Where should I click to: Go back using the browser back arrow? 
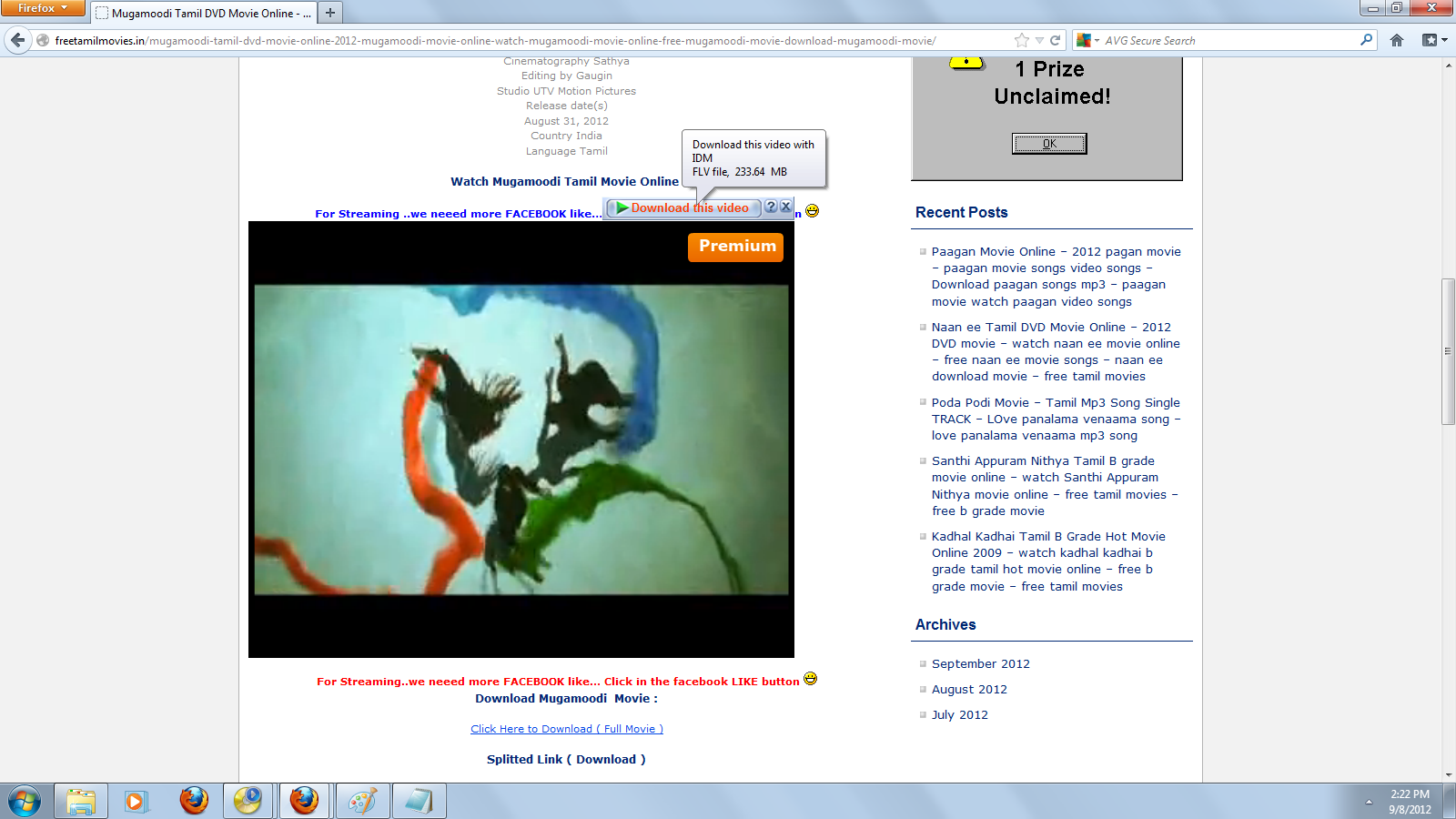click(x=17, y=40)
